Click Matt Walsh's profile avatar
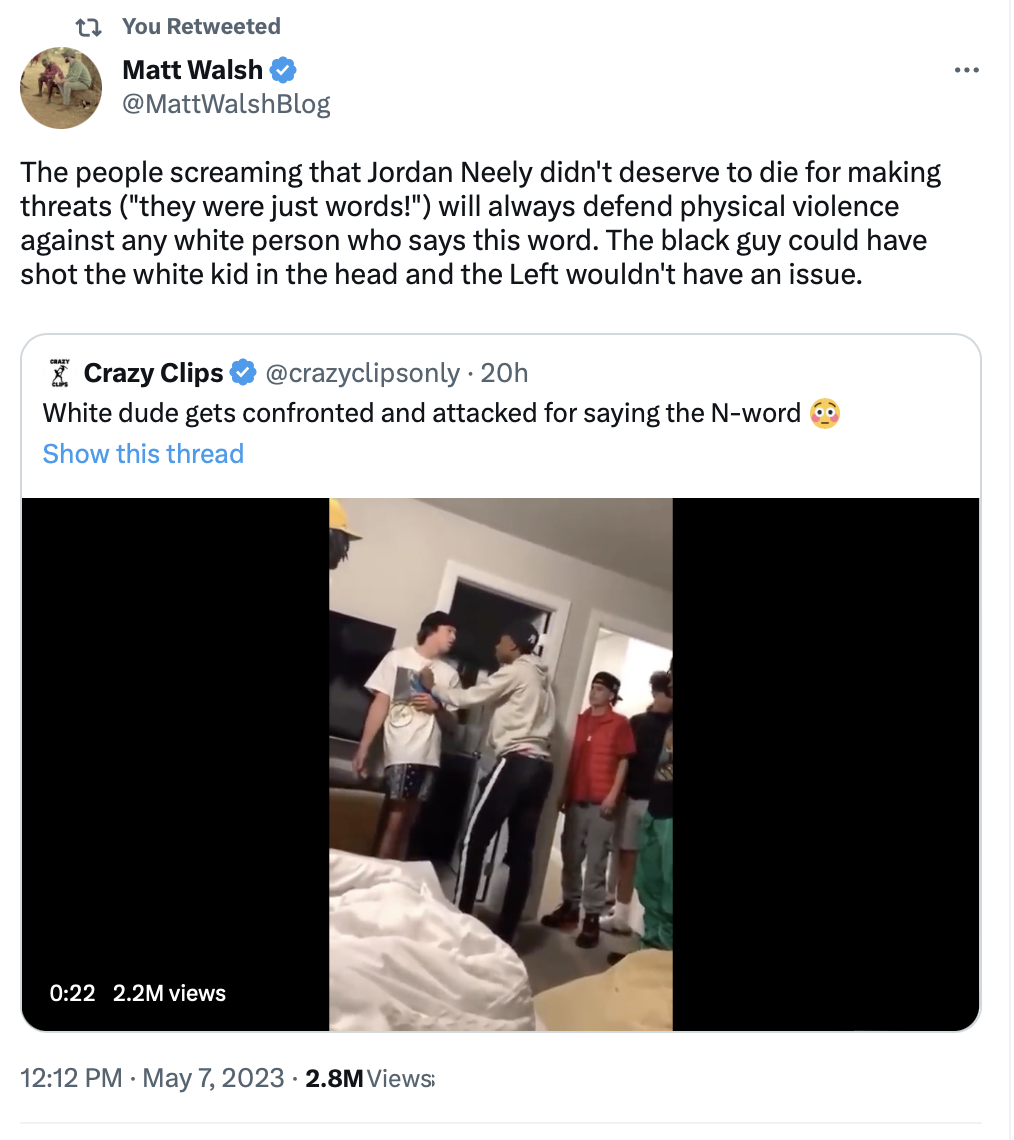 pos(61,88)
